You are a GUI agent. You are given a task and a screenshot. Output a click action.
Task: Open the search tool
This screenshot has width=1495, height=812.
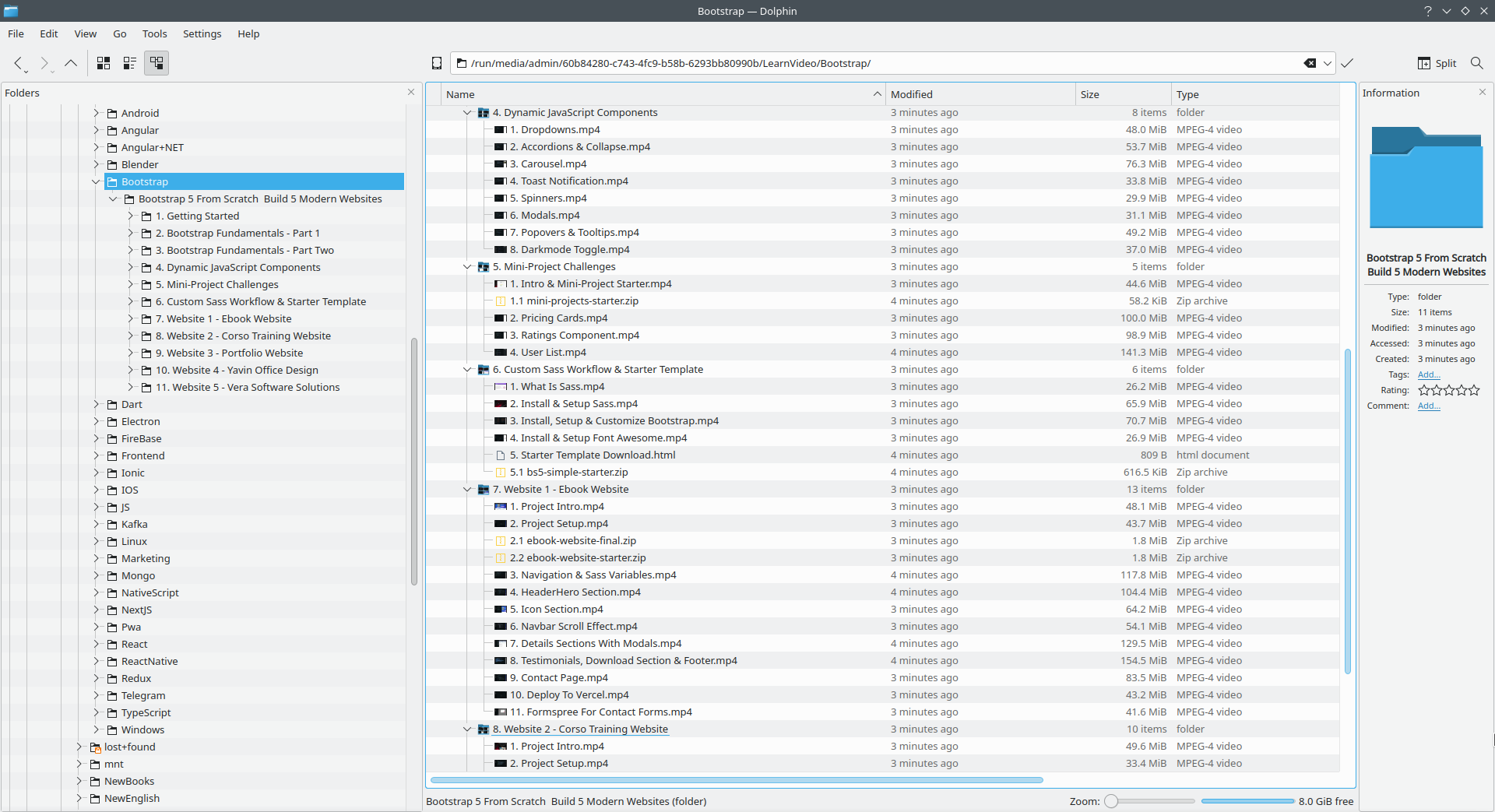click(1476, 63)
